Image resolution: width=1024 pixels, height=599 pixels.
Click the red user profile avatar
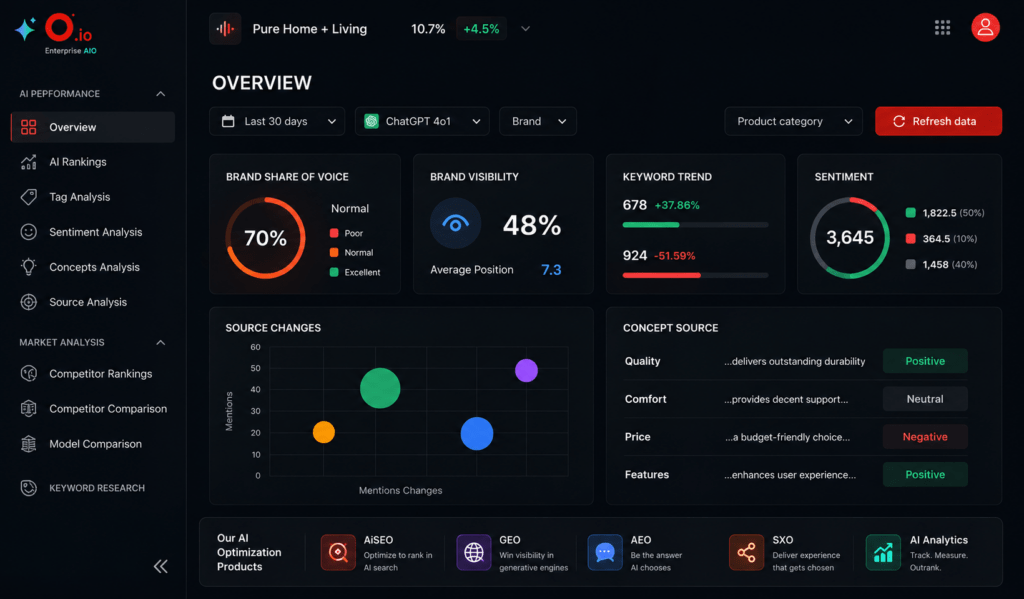click(x=985, y=27)
